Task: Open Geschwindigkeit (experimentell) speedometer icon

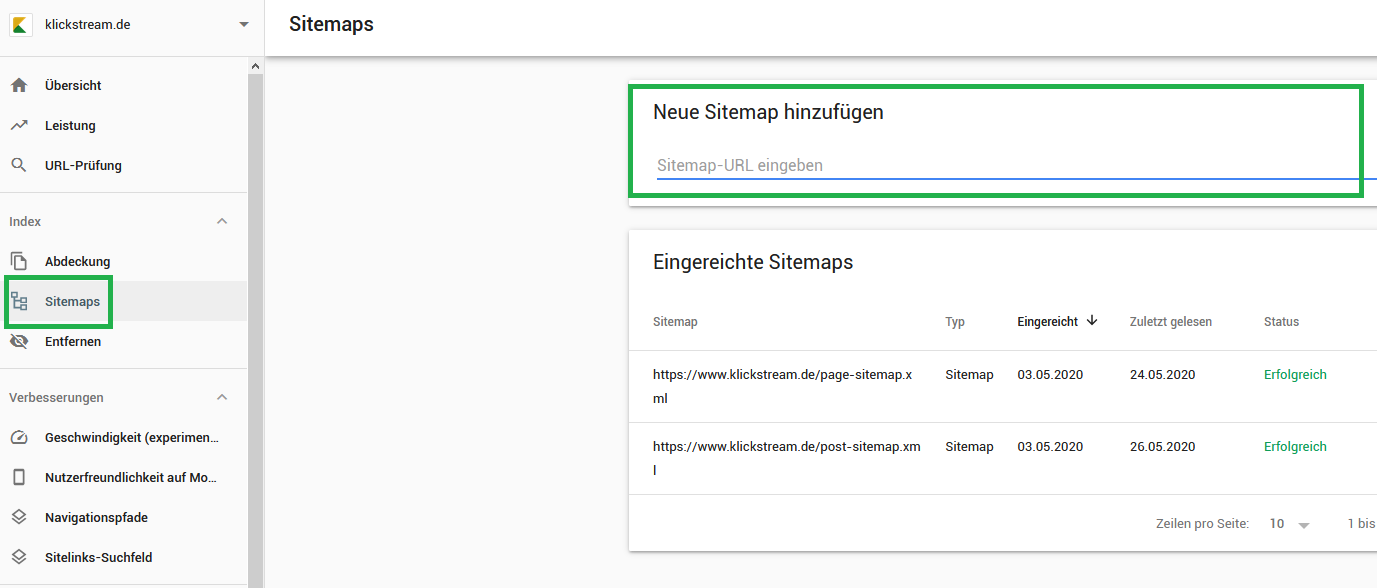Action: click(x=20, y=437)
